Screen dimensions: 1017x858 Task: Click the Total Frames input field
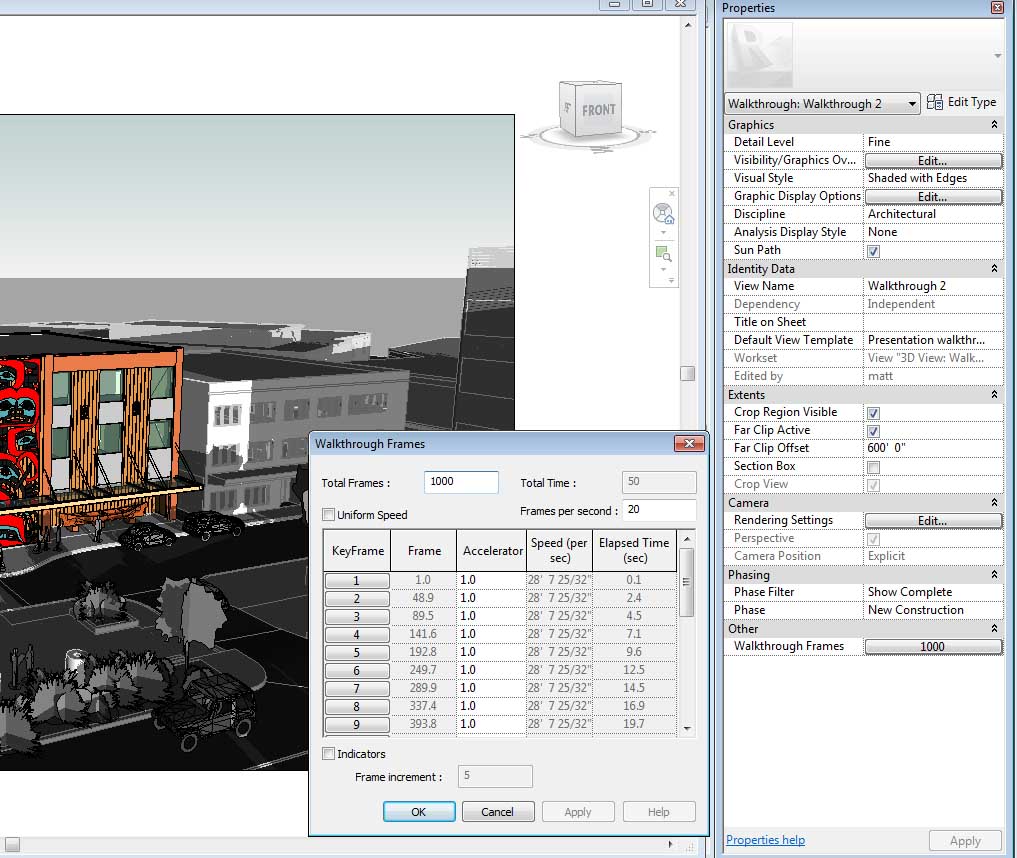pyautogui.click(x=461, y=482)
